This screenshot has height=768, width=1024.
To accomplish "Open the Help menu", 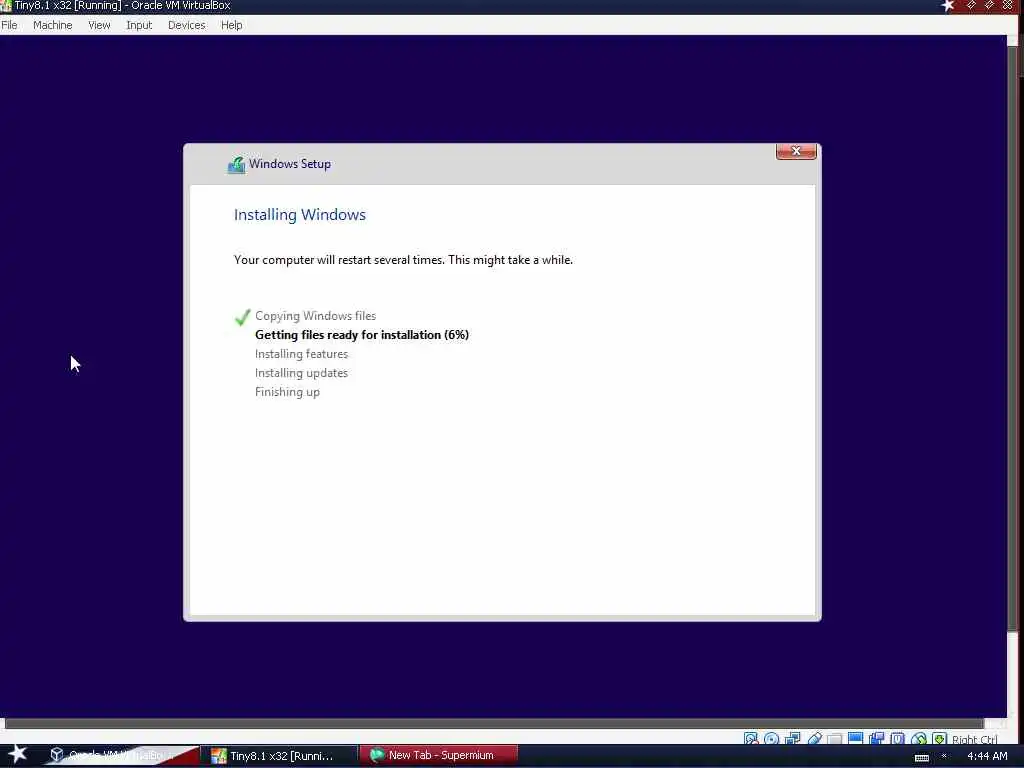I will pyautogui.click(x=231, y=25).
